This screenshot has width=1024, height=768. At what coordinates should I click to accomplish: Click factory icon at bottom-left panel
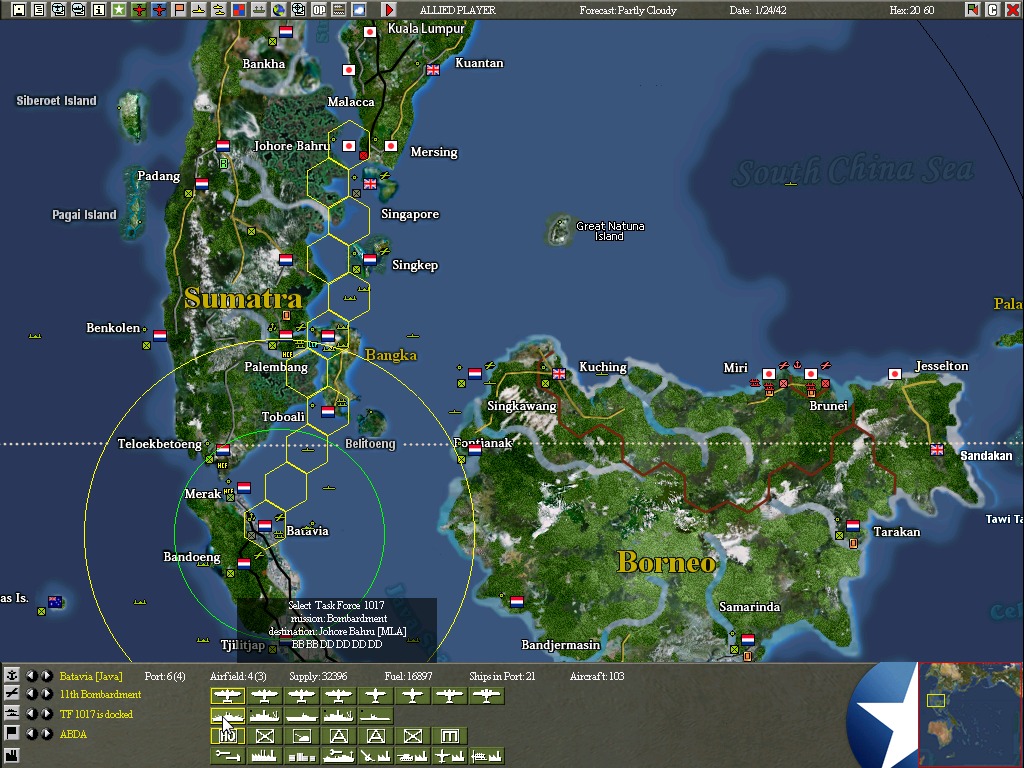(x=12, y=755)
